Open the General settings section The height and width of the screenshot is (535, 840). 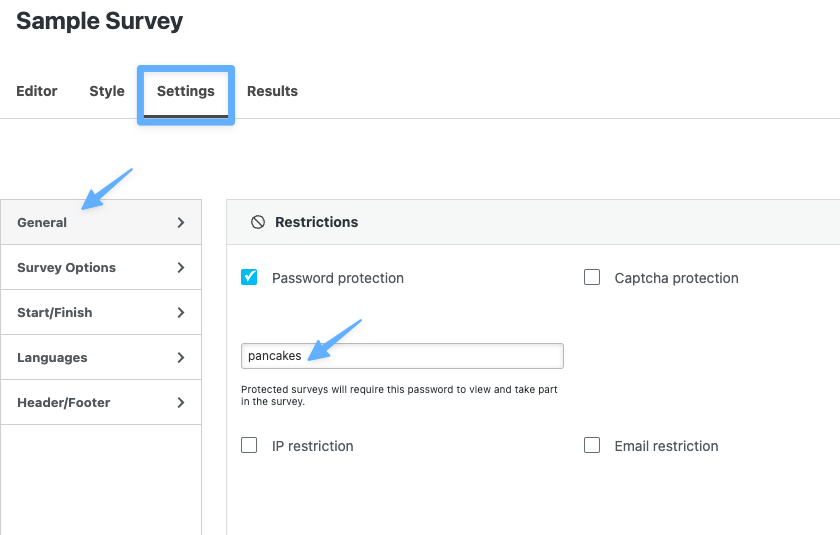(x=42, y=223)
